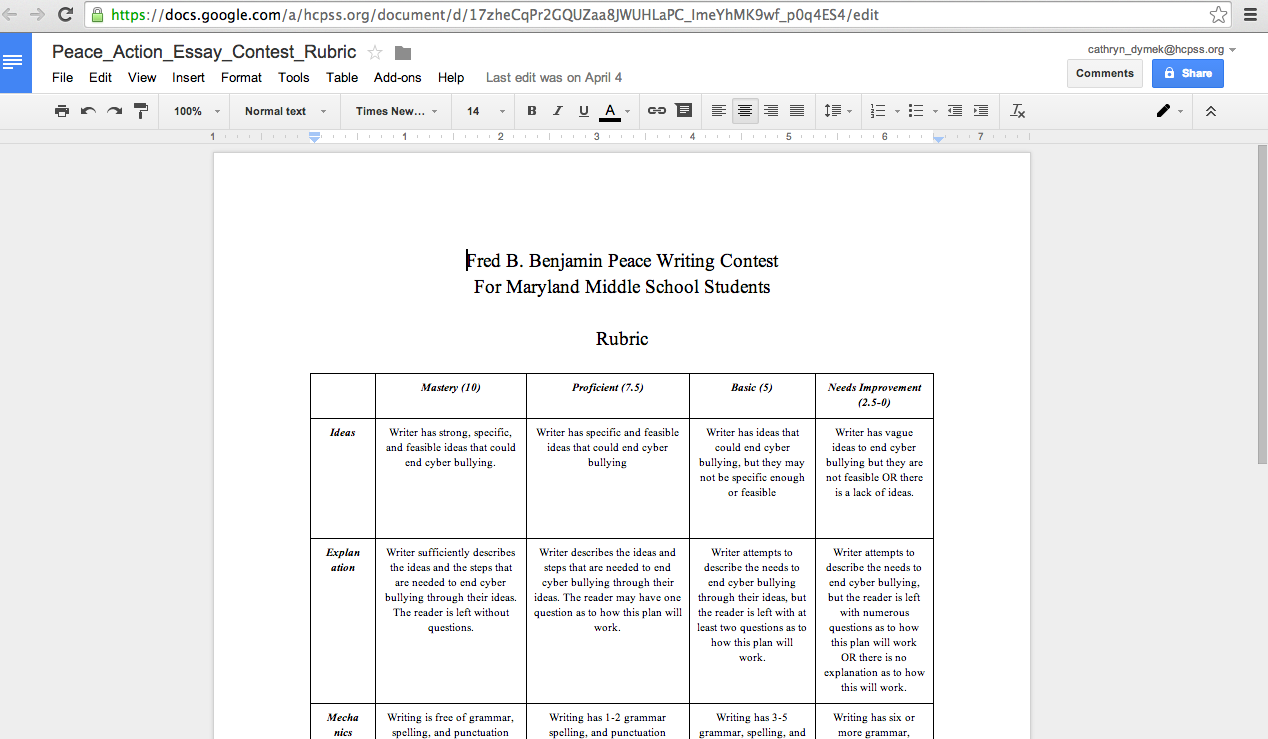Click the Redo arrow icon
The width and height of the screenshot is (1268, 739).
coord(114,111)
